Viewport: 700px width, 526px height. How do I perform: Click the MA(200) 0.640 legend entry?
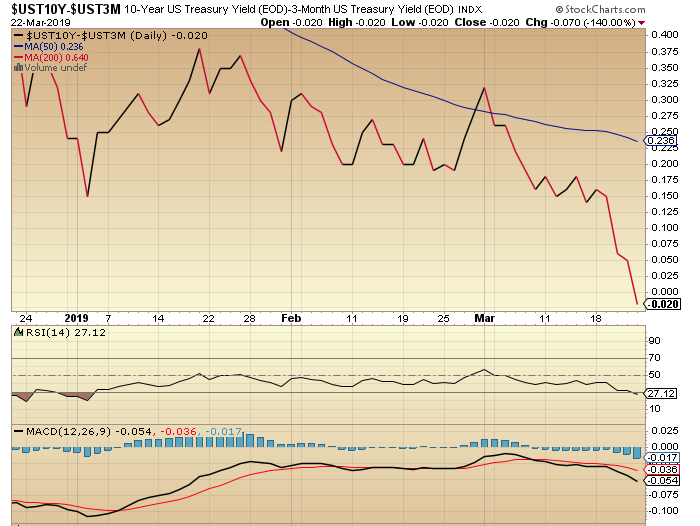coord(51,57)
